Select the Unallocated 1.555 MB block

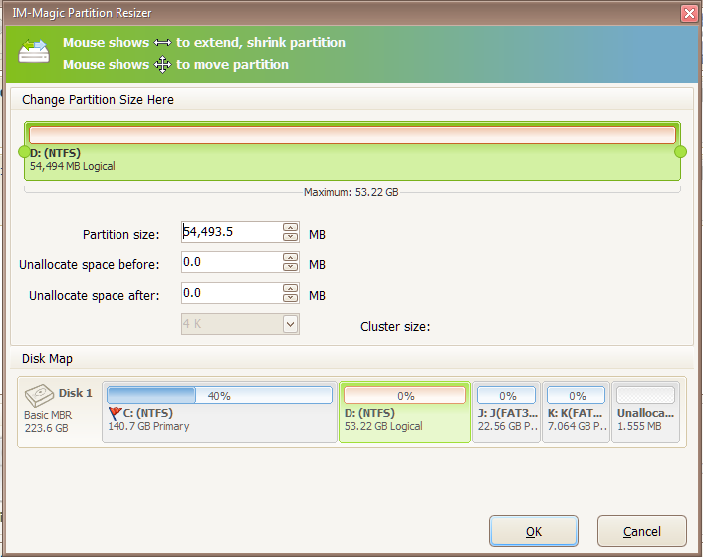click(646, 412)
